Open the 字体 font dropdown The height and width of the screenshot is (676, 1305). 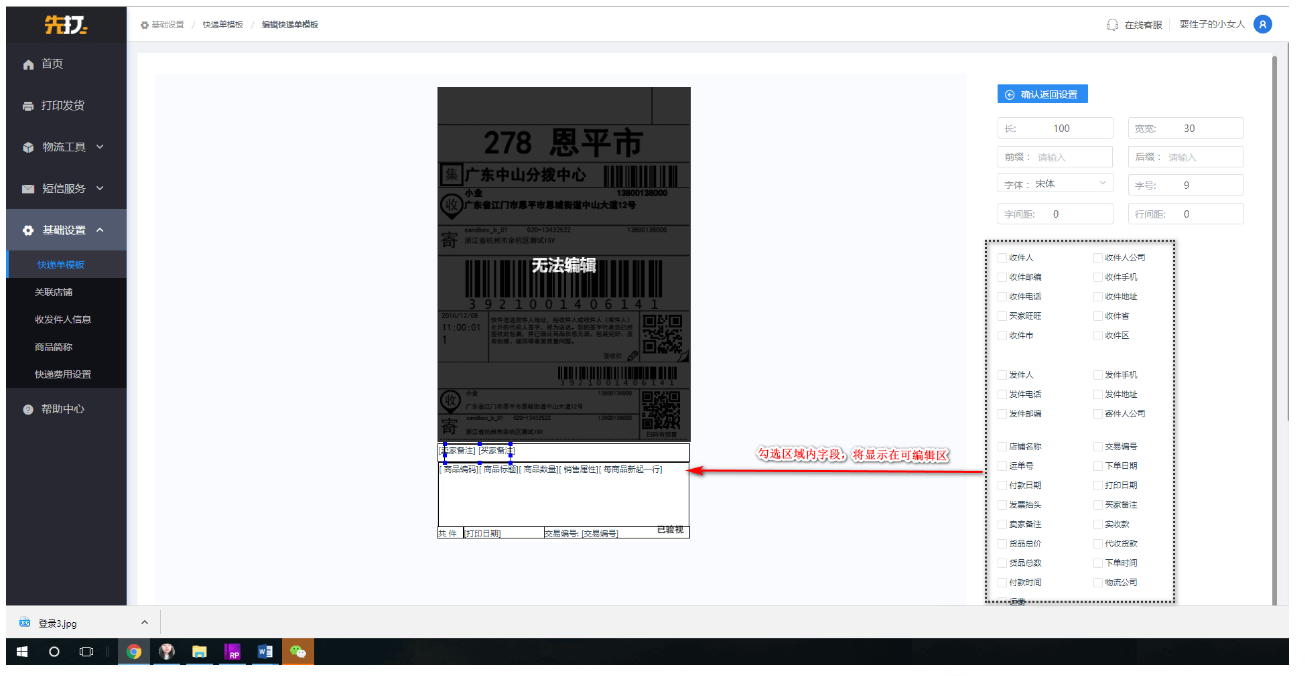coord(1055,185)
